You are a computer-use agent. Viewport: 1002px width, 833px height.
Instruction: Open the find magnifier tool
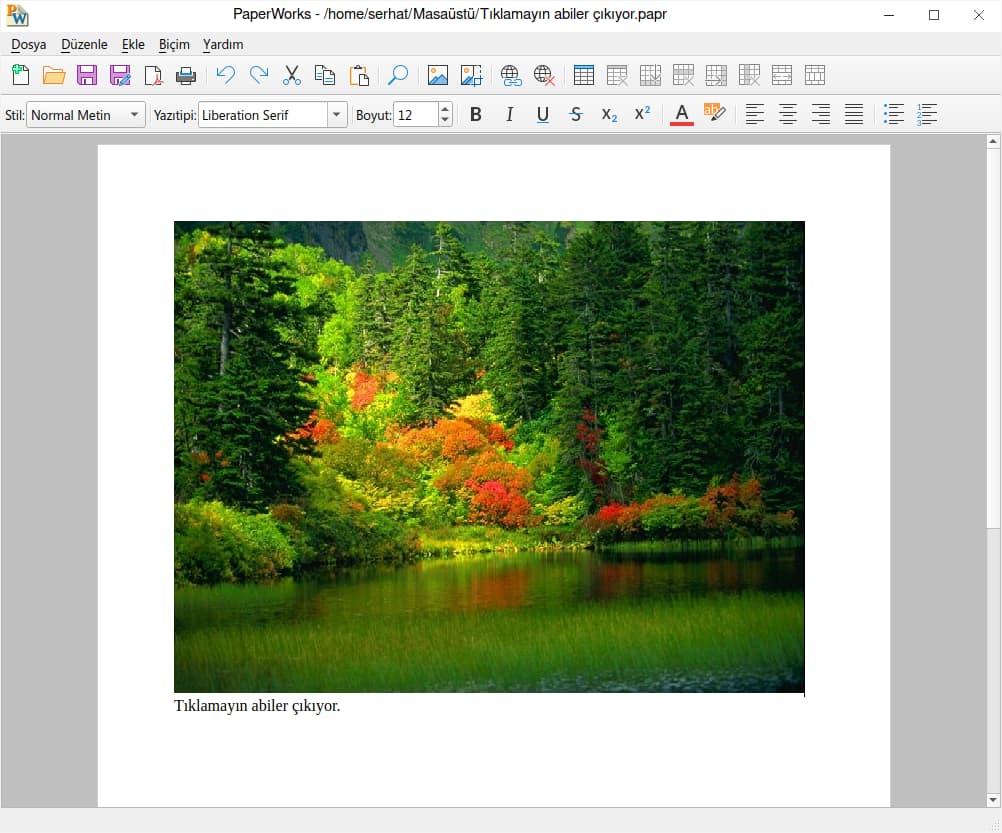tap(398, 75)
